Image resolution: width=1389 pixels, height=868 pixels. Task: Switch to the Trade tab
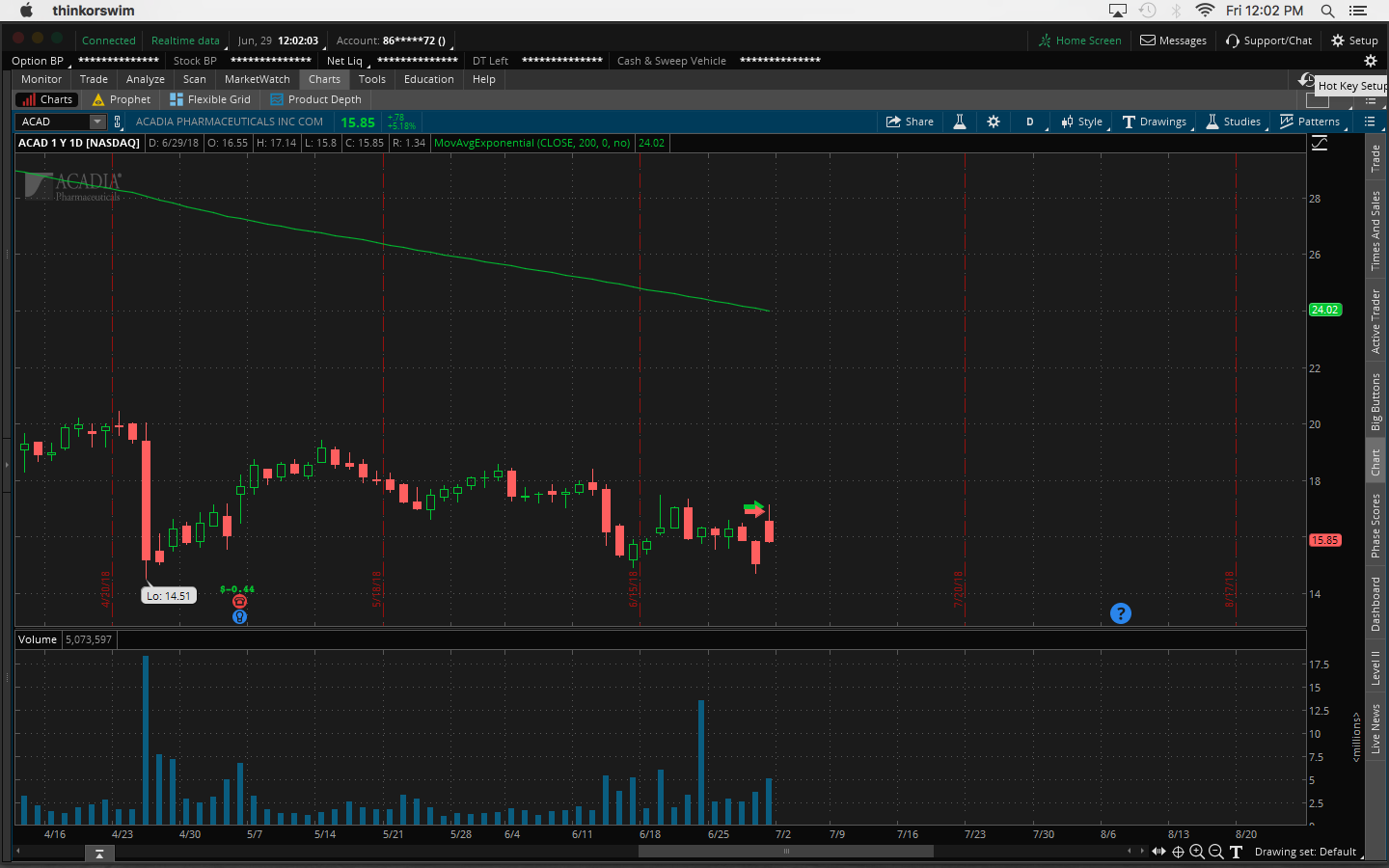(94, 79)
